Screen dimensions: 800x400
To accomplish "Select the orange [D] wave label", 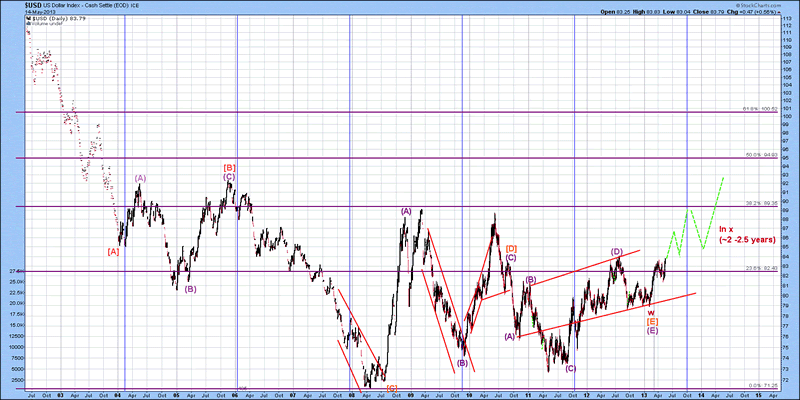I will [x=510, y=247].
